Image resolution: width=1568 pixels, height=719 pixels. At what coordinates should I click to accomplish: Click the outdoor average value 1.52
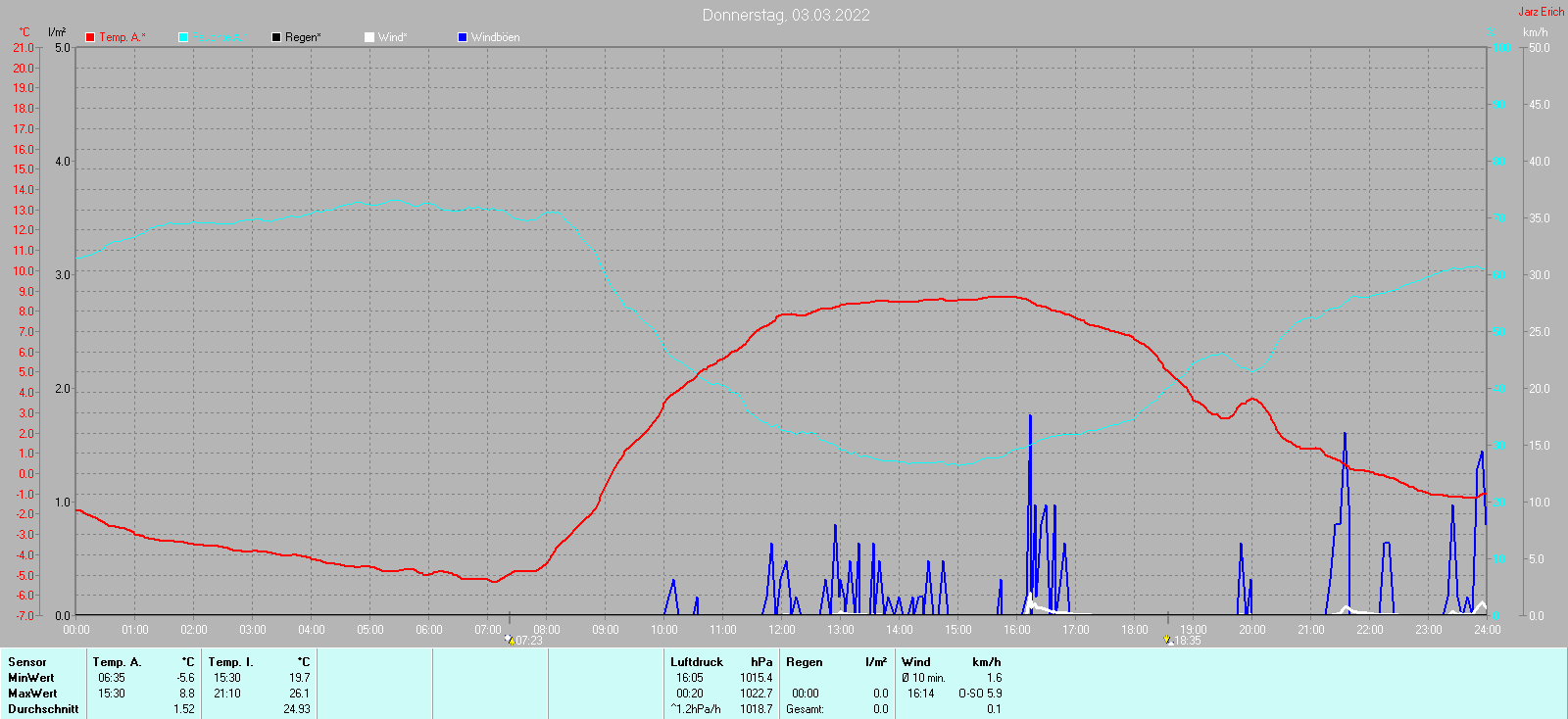pos(184,709)
